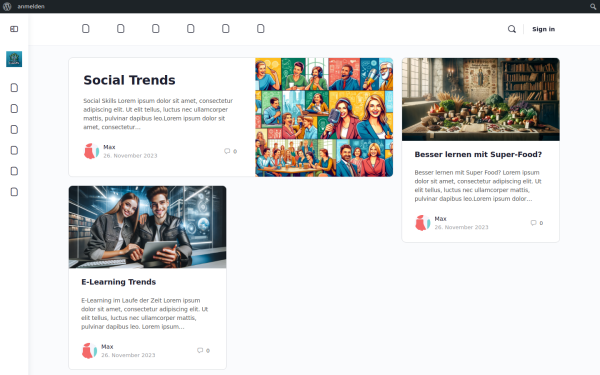This screenshot has height=375, width=600.
Task: Click the comment icon on Social Trends card
Action: click(227, 151)
